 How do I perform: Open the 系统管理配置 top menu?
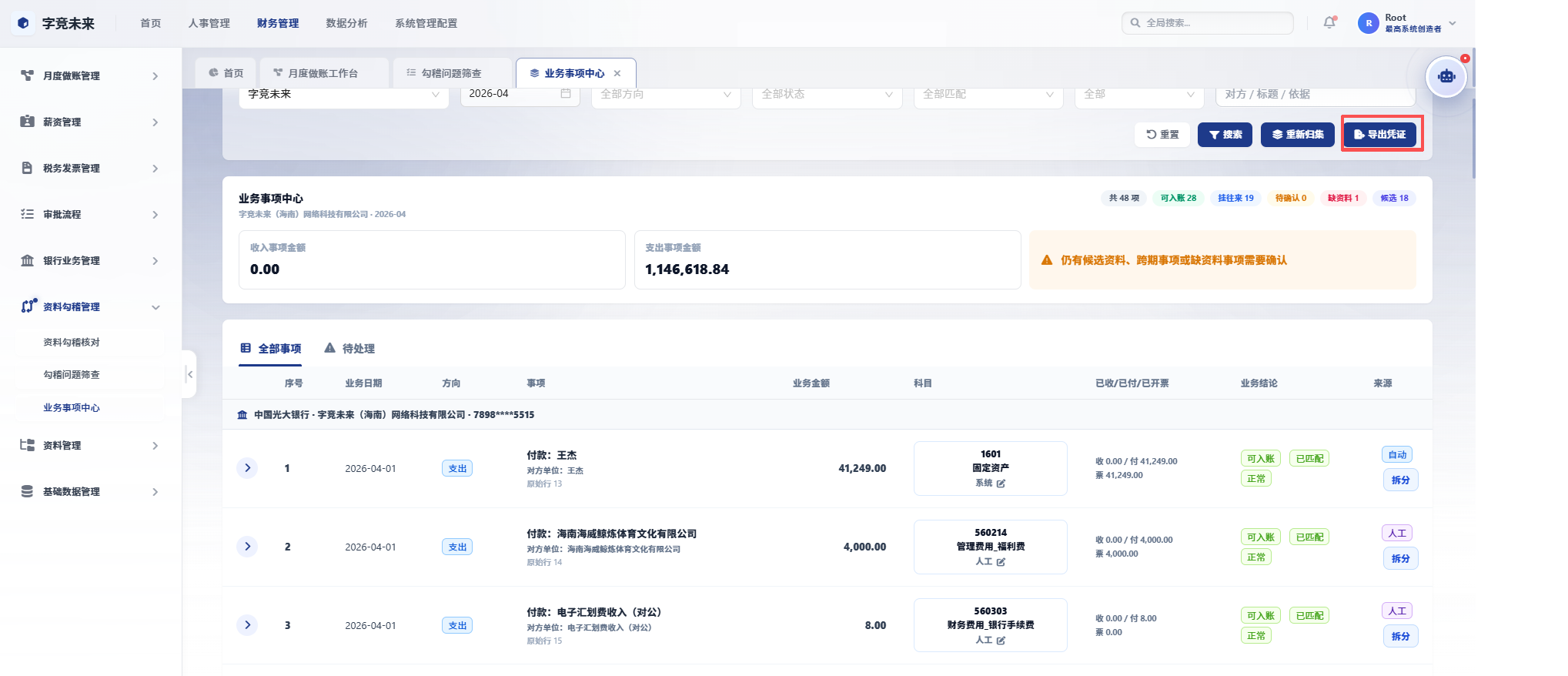coord(426,23)
